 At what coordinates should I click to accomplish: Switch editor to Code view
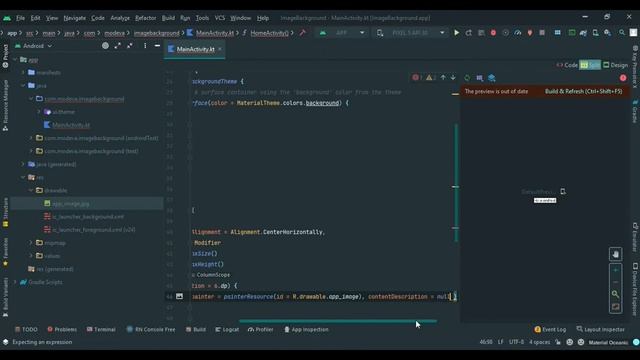tap(567, 65)
